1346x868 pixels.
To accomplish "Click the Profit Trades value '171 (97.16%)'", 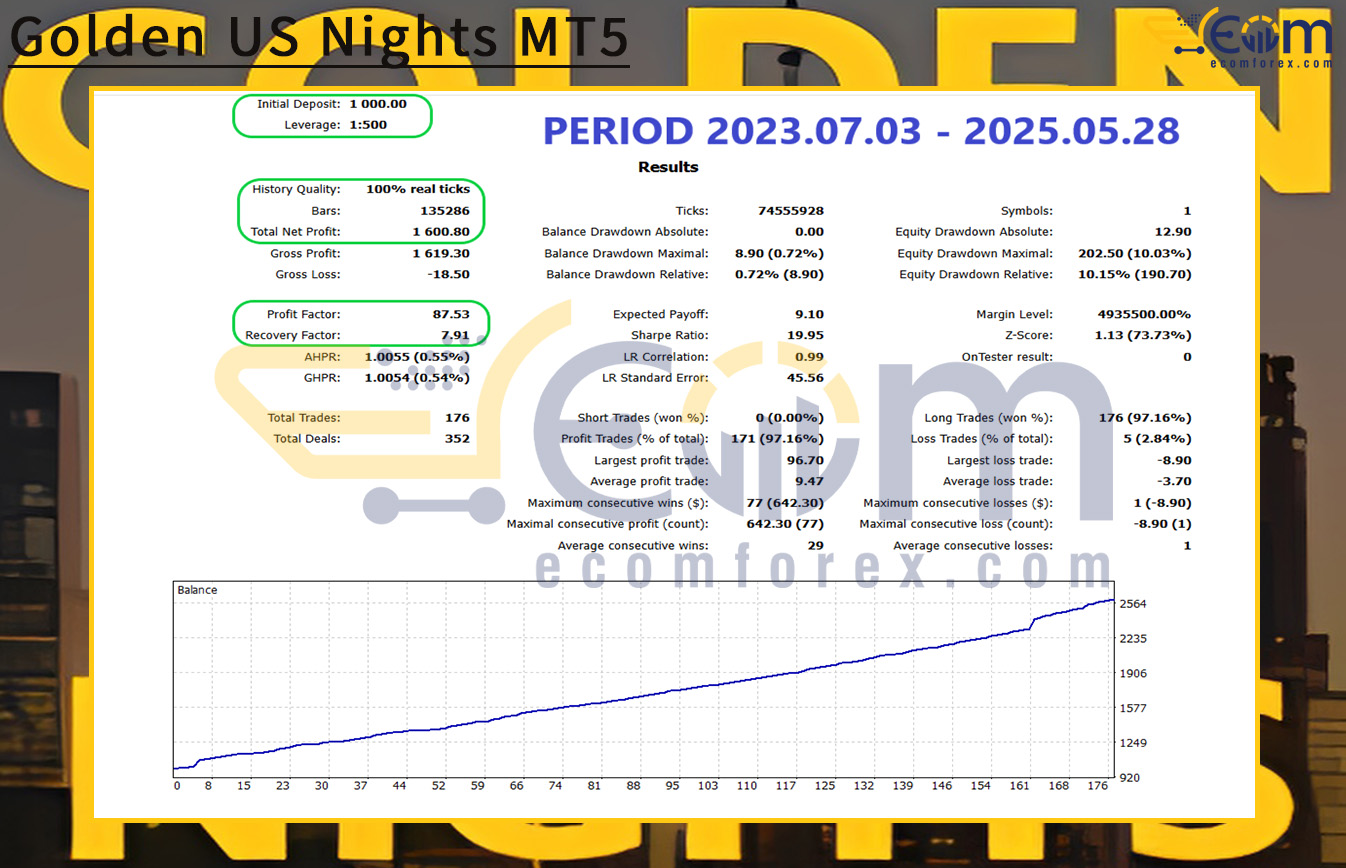I will (778, 438).
